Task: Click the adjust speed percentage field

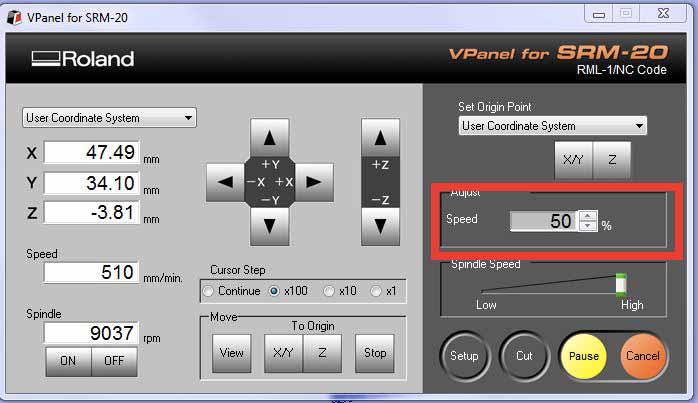Action: tap(544, 221)
